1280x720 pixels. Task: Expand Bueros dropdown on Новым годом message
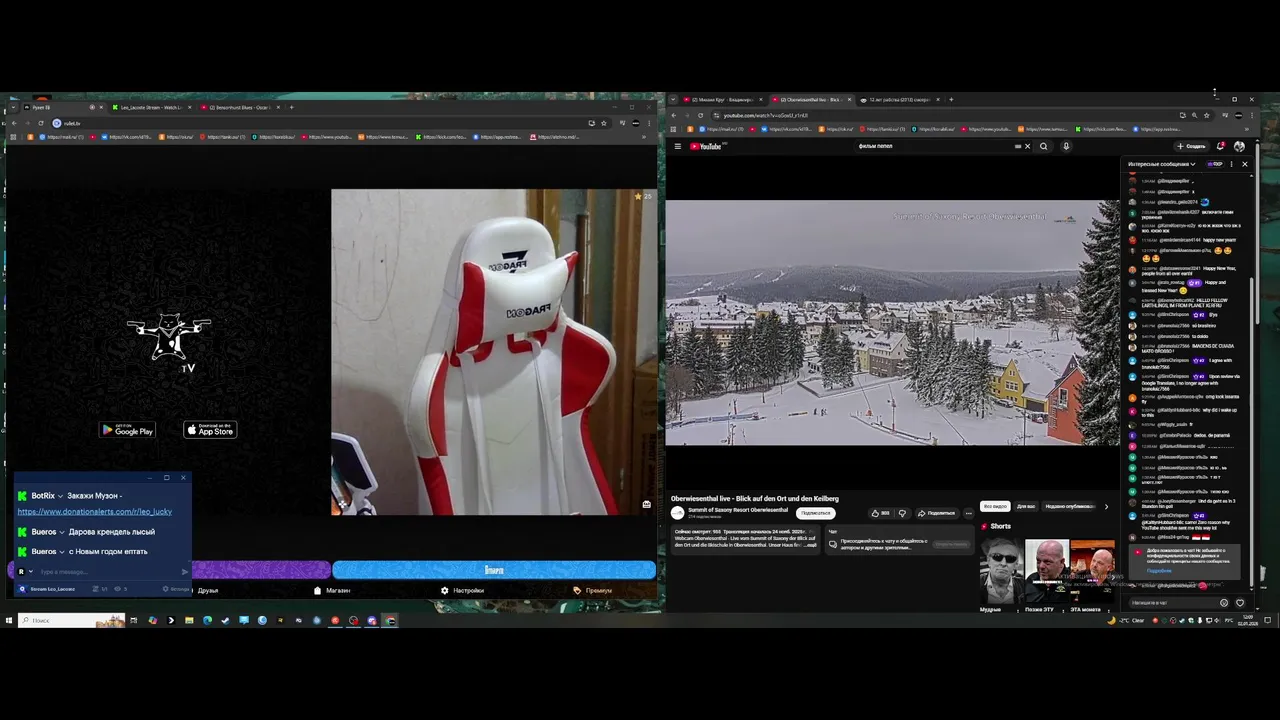(x=62, y=552)
